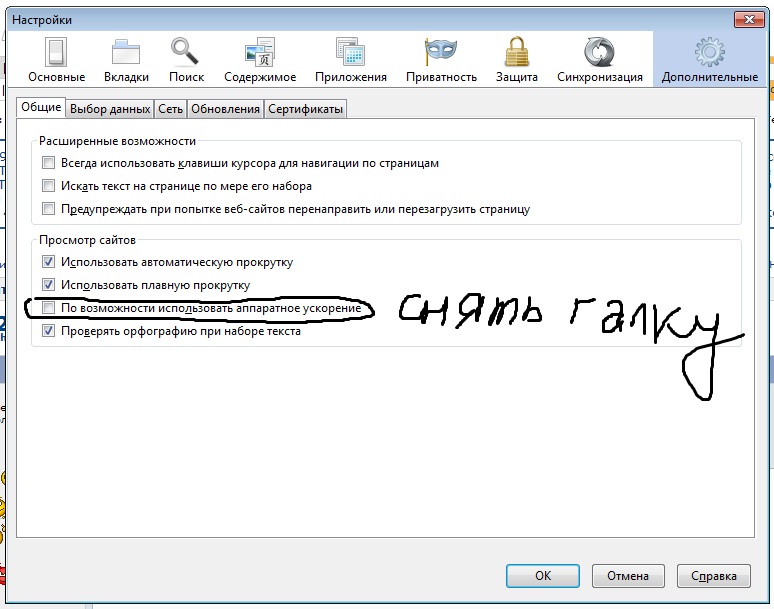Open the Основные settings panel
The image size is (774, 609).
click(x=56, y=60)
